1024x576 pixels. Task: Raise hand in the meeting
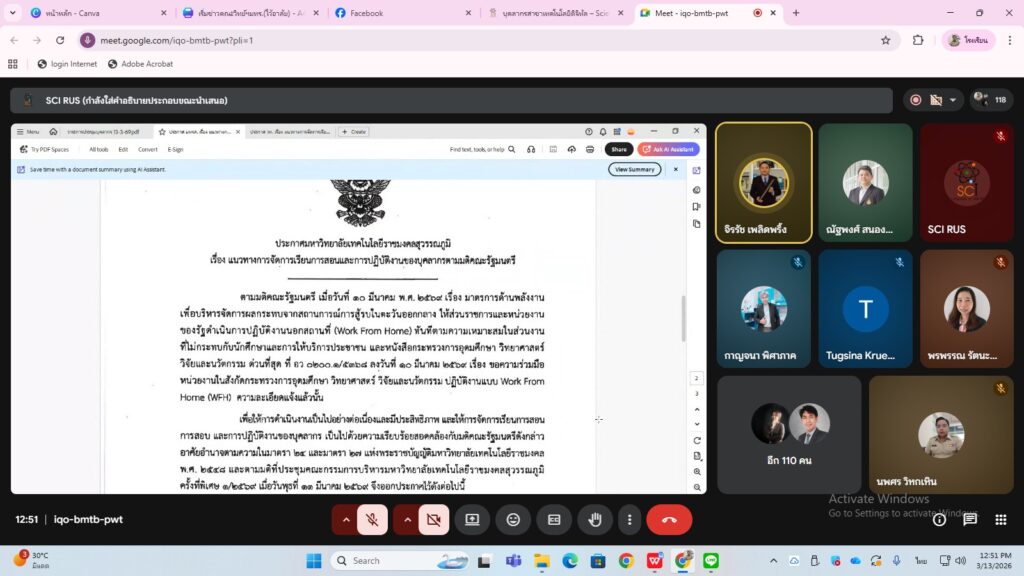coord(594,520)
